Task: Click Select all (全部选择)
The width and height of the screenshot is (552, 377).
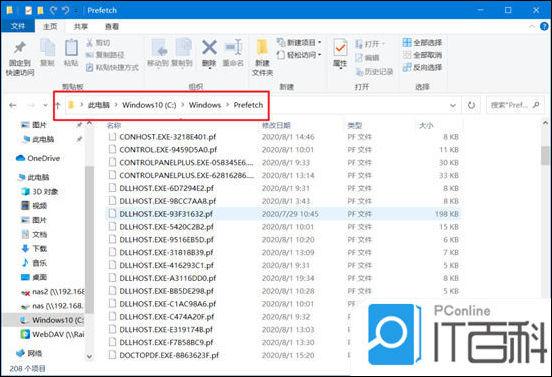Action: pos(422,43)
